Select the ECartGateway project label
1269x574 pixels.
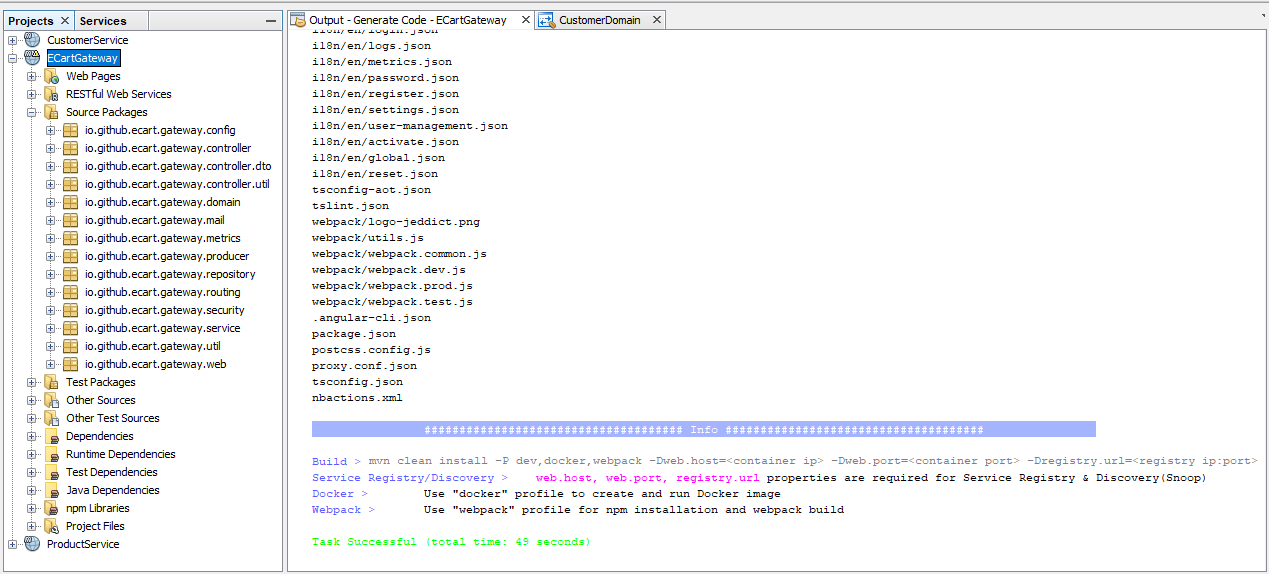click(83, 58)
